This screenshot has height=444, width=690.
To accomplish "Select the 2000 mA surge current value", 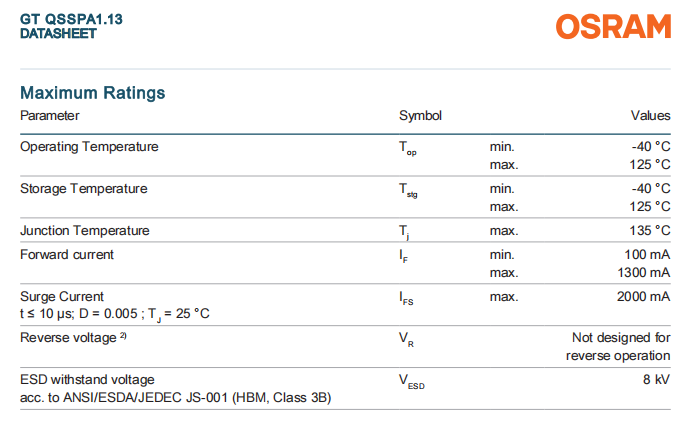I will tap(643, 297).
